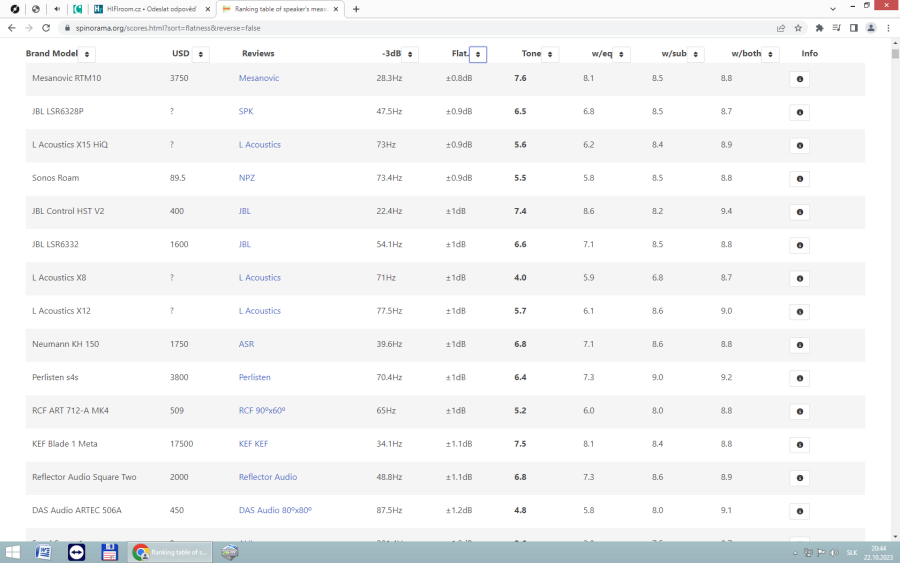Open Reflector Audio review link
The height and width of the screenshot is (563, 900).
(267, 478)
